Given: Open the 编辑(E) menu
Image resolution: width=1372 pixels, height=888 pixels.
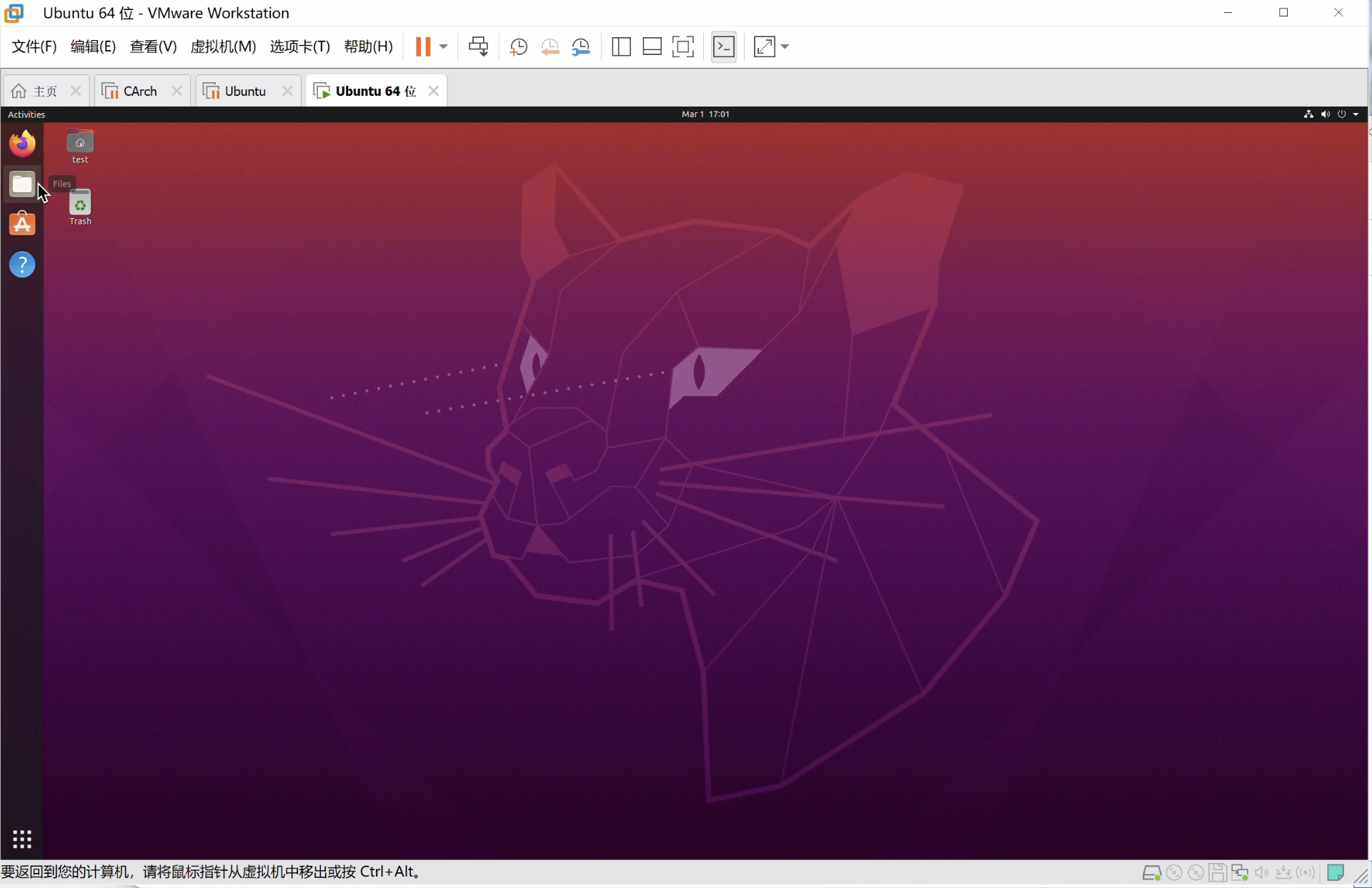Looking at the screenshot, I should tap(93, 46).
